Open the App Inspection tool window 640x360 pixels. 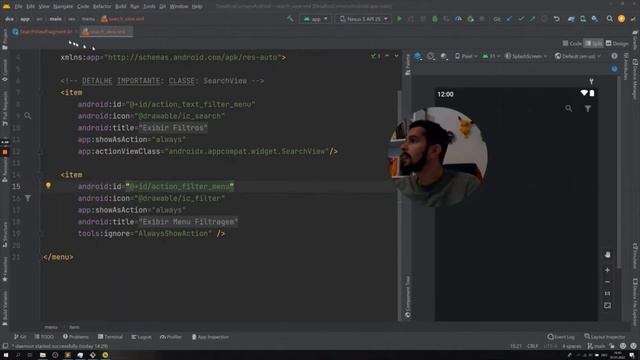pyautogui.click(x=210, y=337)
